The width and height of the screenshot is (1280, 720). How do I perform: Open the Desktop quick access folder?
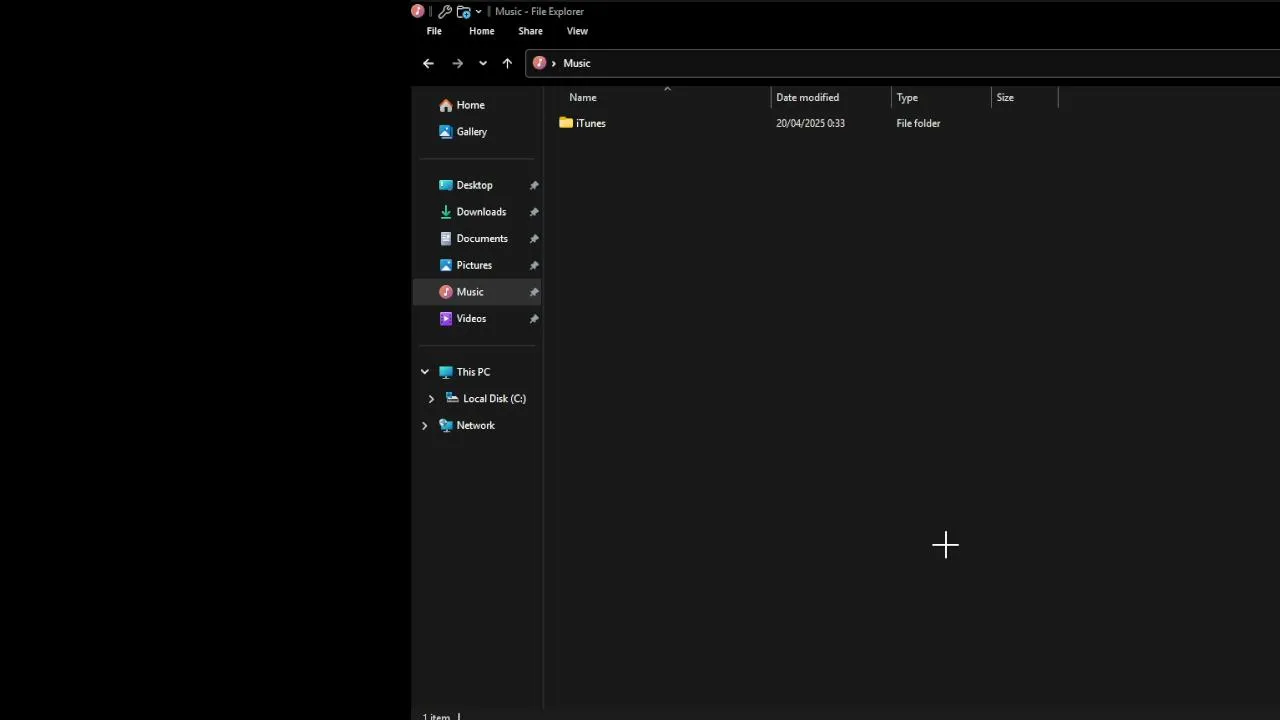474,185
